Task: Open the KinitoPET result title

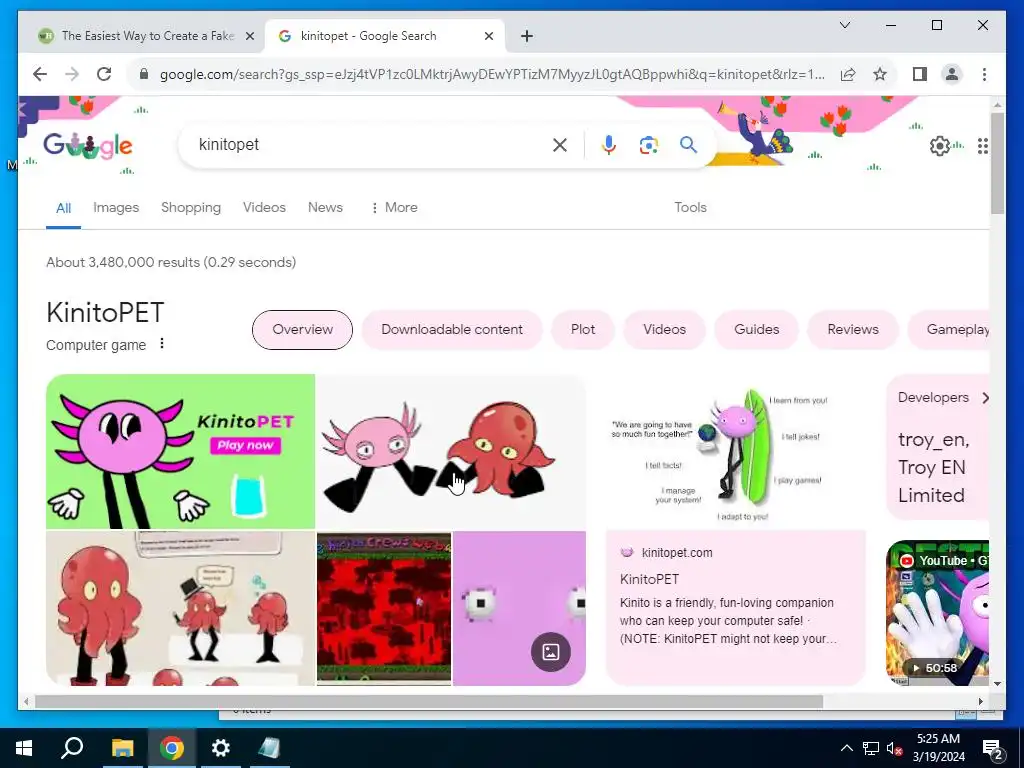Action: (x=649, y=579)
